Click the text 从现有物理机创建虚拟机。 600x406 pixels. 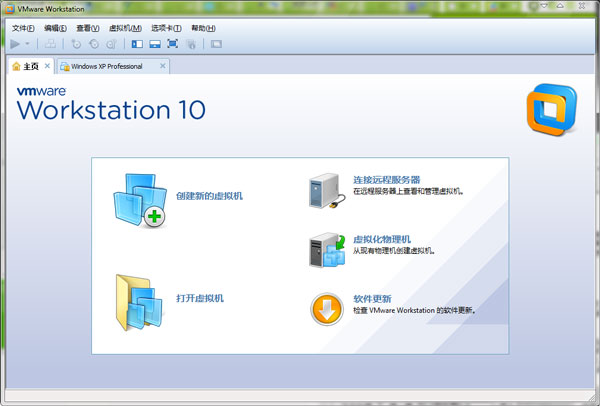394,251
